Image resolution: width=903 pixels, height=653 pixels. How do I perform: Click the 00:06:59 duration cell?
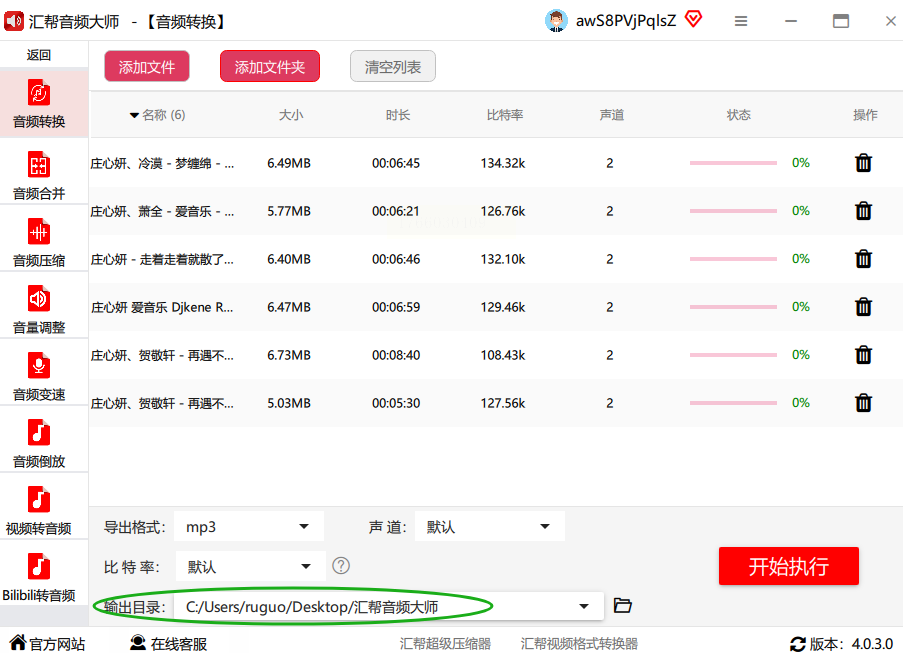(x=396, y=307)
